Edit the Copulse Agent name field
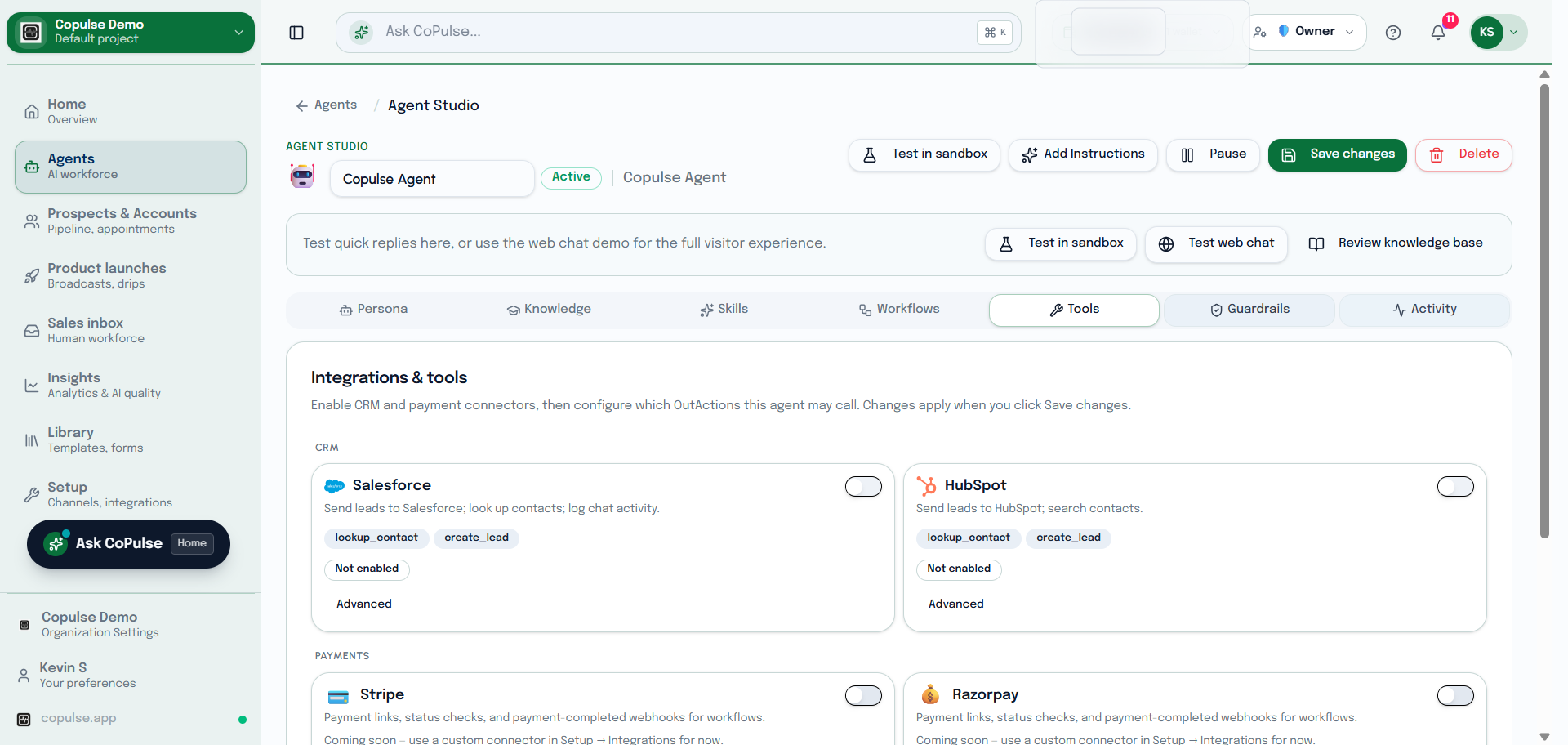1568x745 pixels. pos(432,179)
